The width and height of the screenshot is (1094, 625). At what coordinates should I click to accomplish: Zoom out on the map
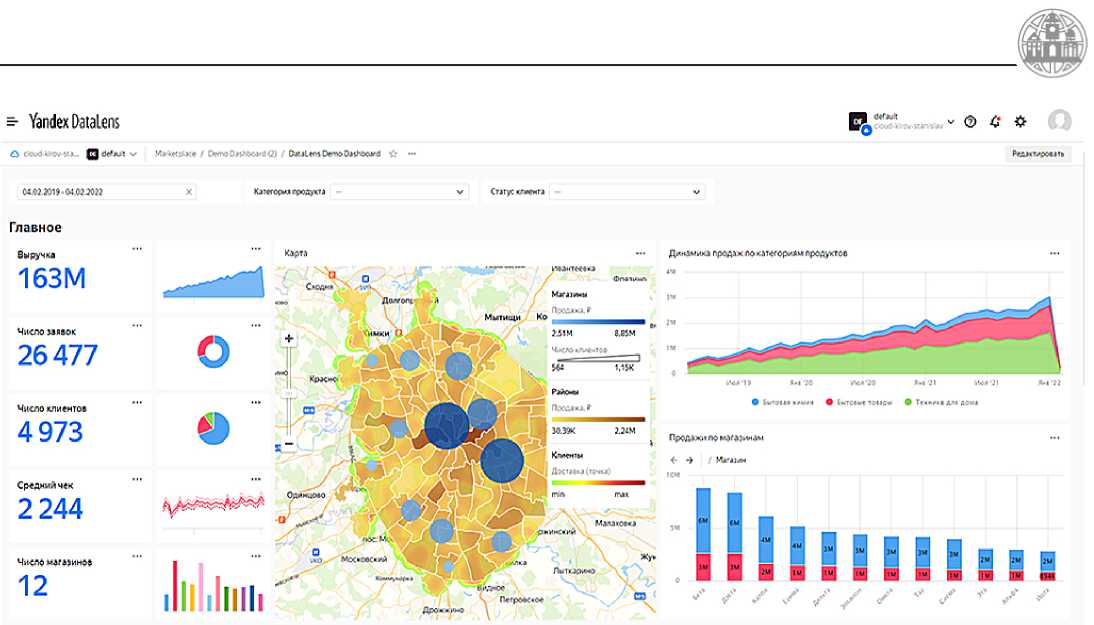pyautogui.click(x=289, y=443)
